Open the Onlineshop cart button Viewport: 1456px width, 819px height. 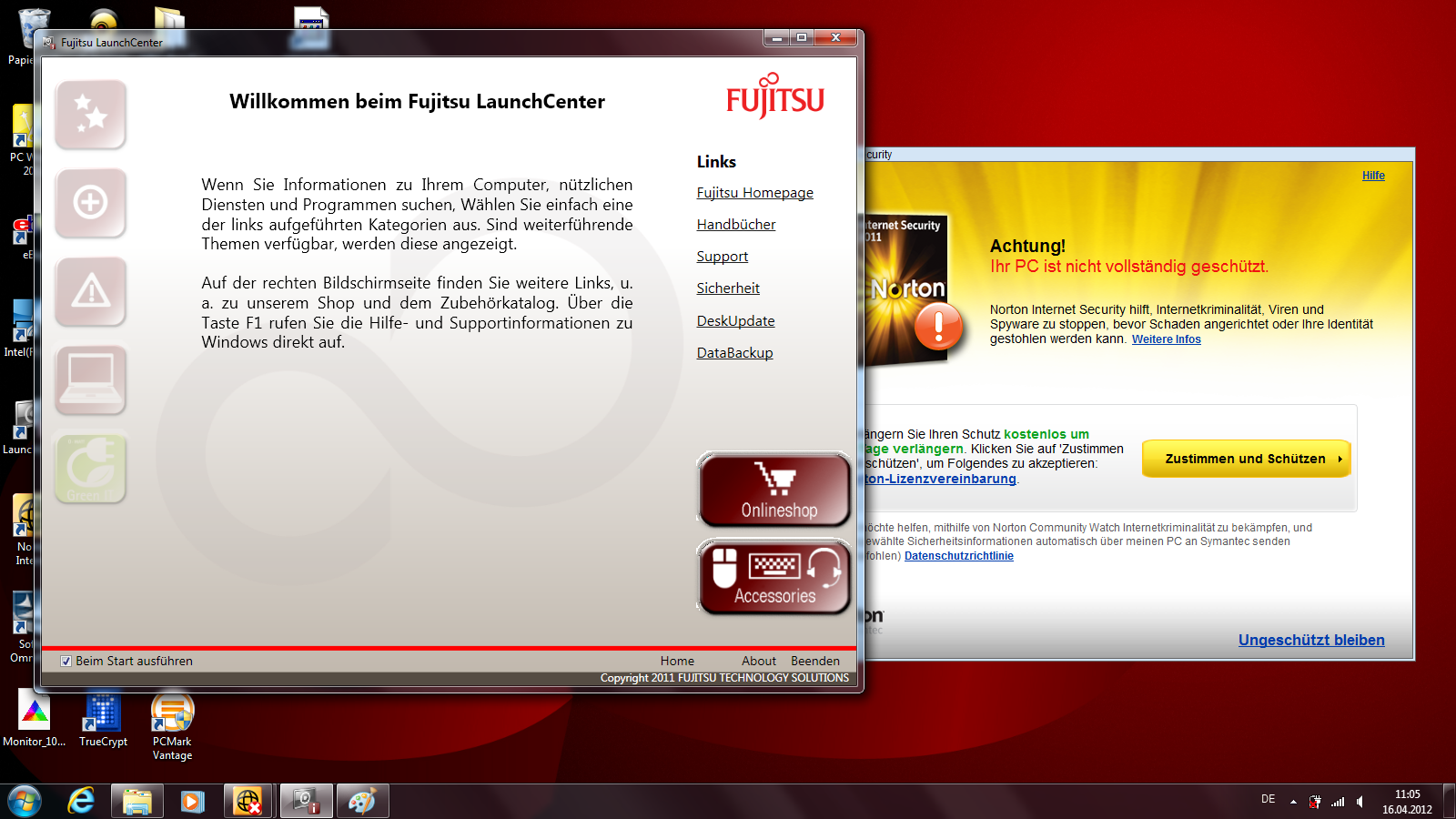click(774, 490)
